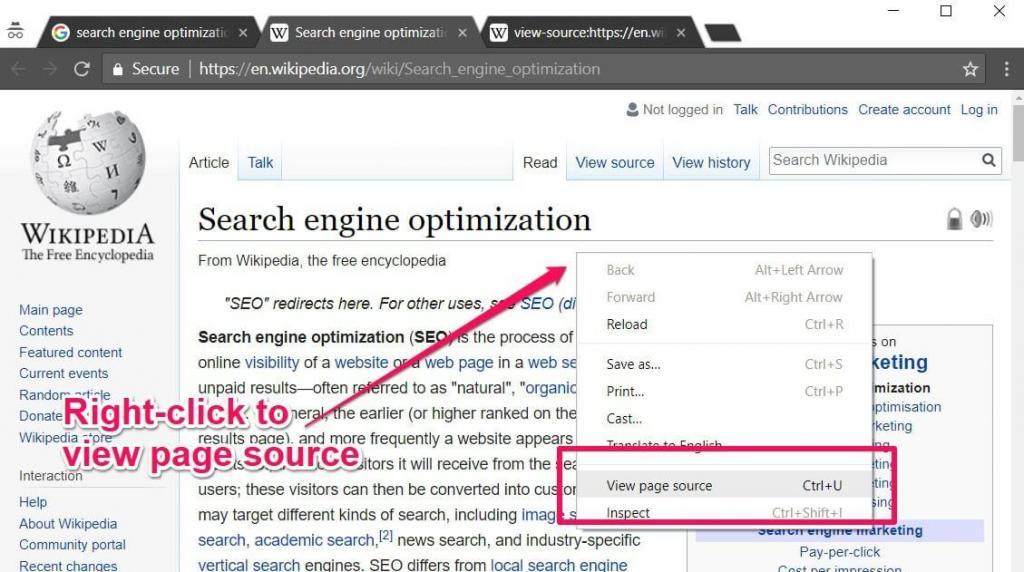Click the Create account link
Screen dimensions: 1024x572
click(x=904, y=110)
